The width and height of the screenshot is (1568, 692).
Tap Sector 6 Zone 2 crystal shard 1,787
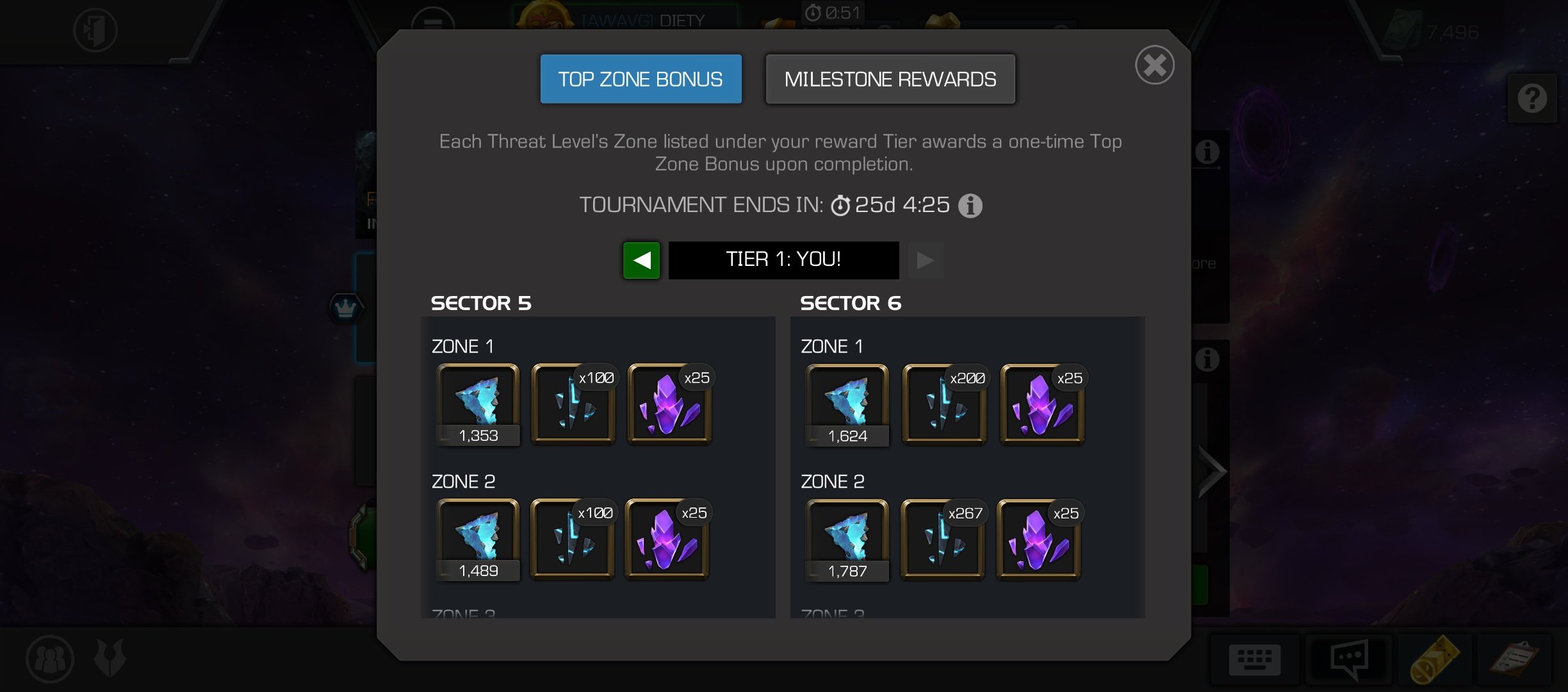pos(847,540)
